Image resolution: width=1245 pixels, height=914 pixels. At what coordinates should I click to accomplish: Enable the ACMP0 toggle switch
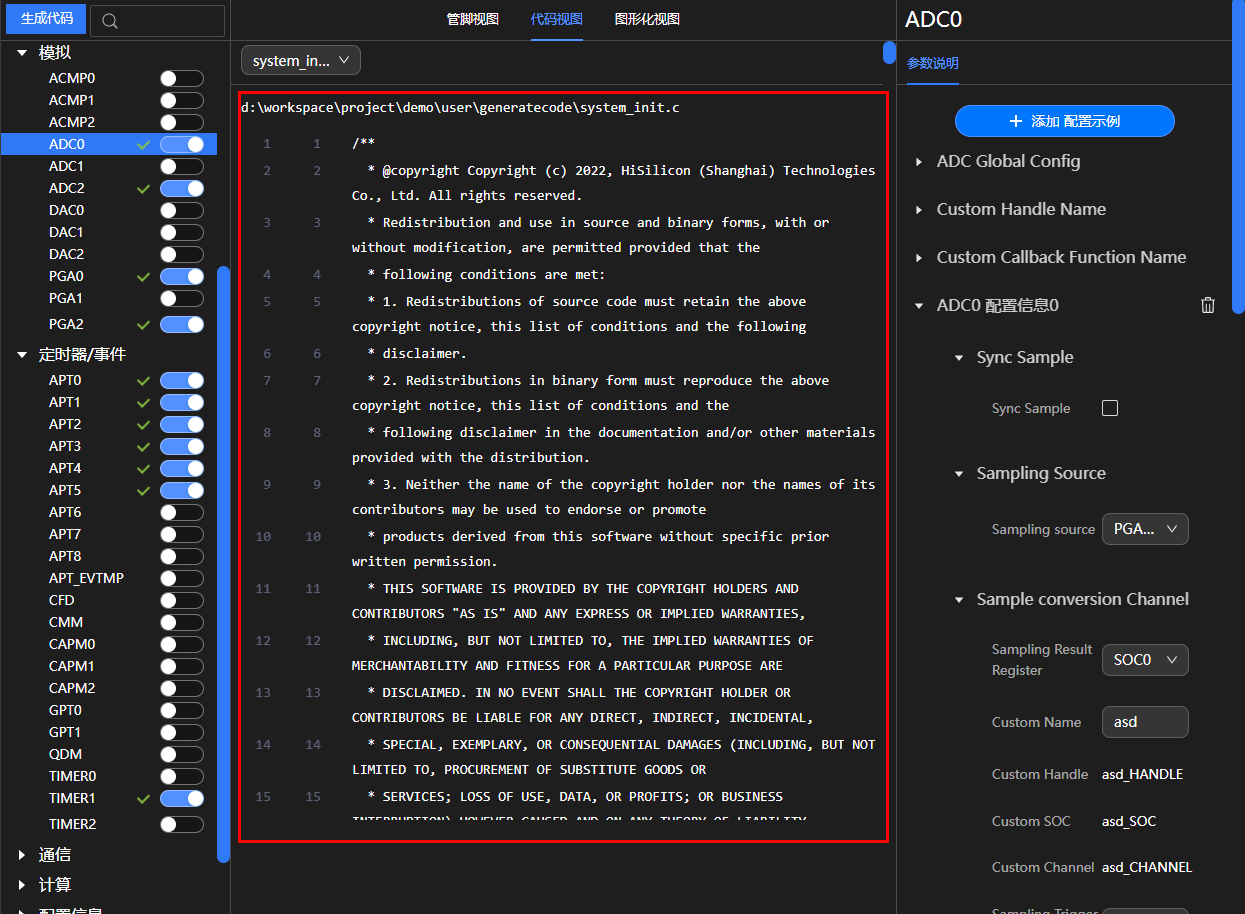[181, 78]
